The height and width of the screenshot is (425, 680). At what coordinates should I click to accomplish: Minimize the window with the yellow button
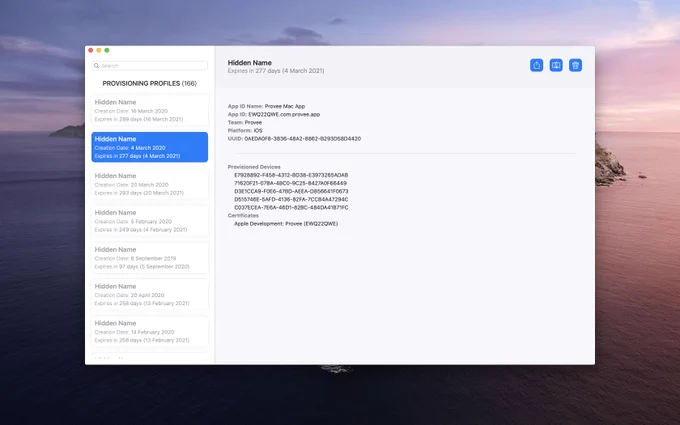coord(99,50)
